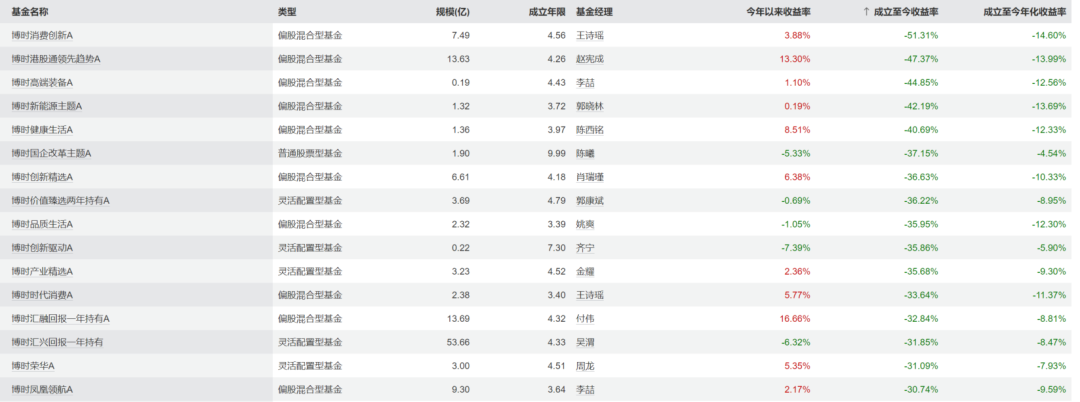Click the since-inception return -32.84%
This screenshot has height=402, width=1080.
922,319
